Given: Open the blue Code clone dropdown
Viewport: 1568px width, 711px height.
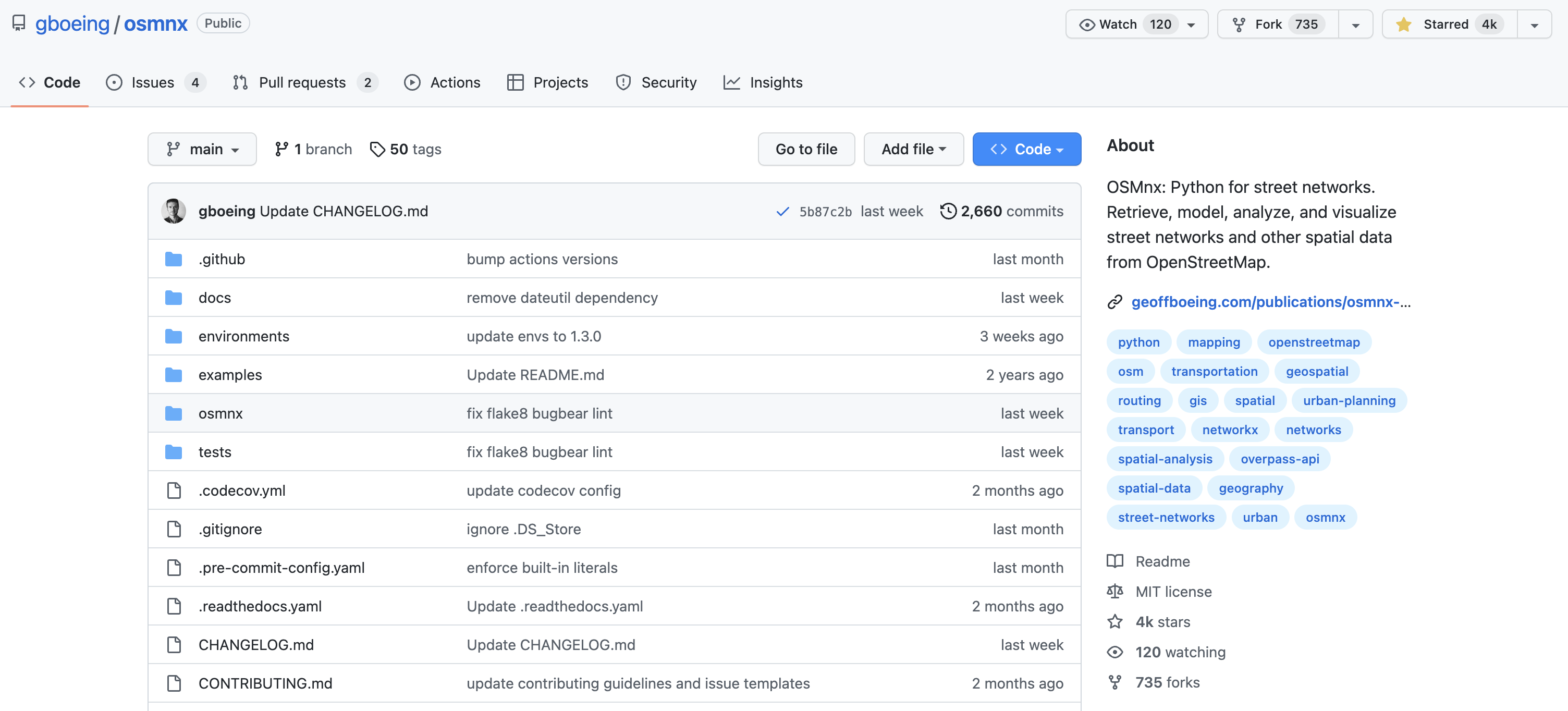Looking at the screenshot, I should click(x=1026, y=149).
